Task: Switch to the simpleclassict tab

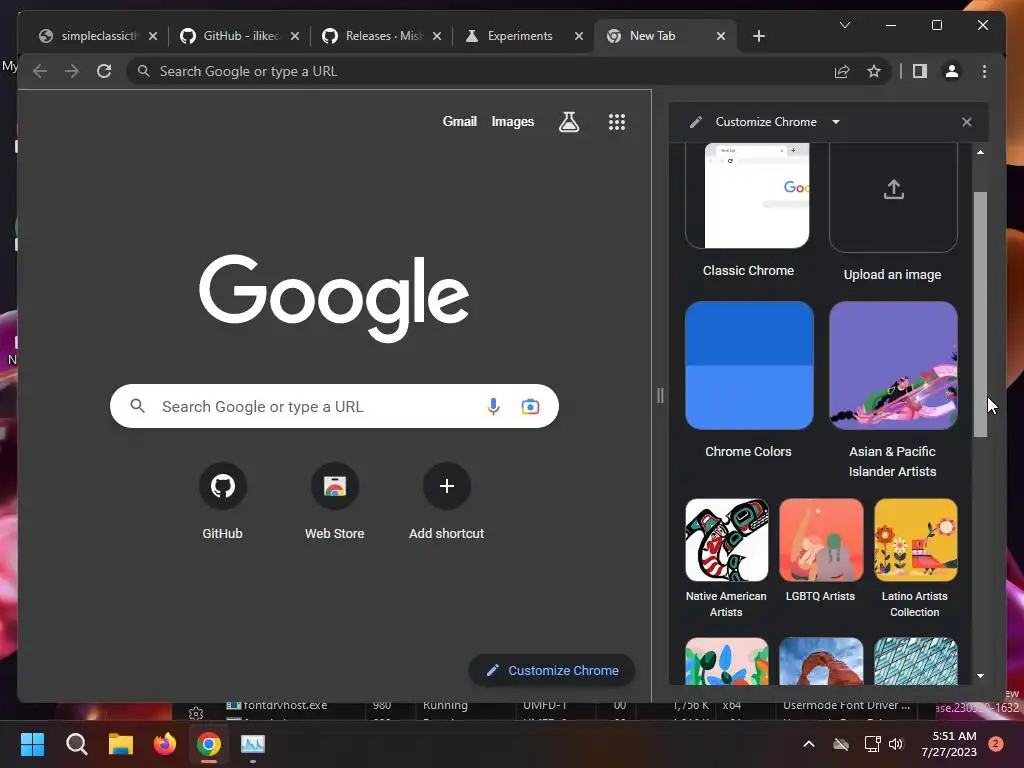Action: click(x=98, y=36)
